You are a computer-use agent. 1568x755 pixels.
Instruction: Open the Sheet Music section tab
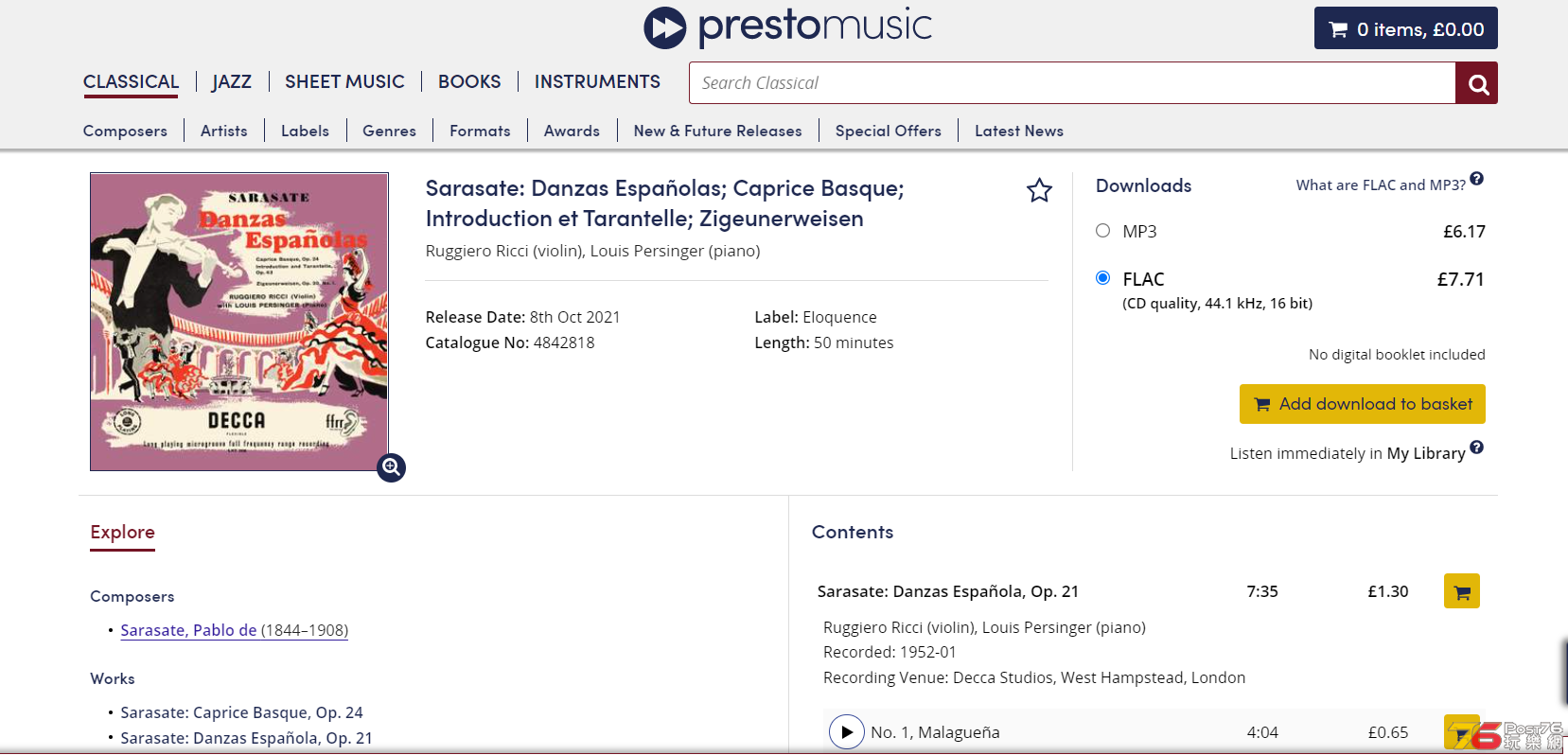point(344,82)
